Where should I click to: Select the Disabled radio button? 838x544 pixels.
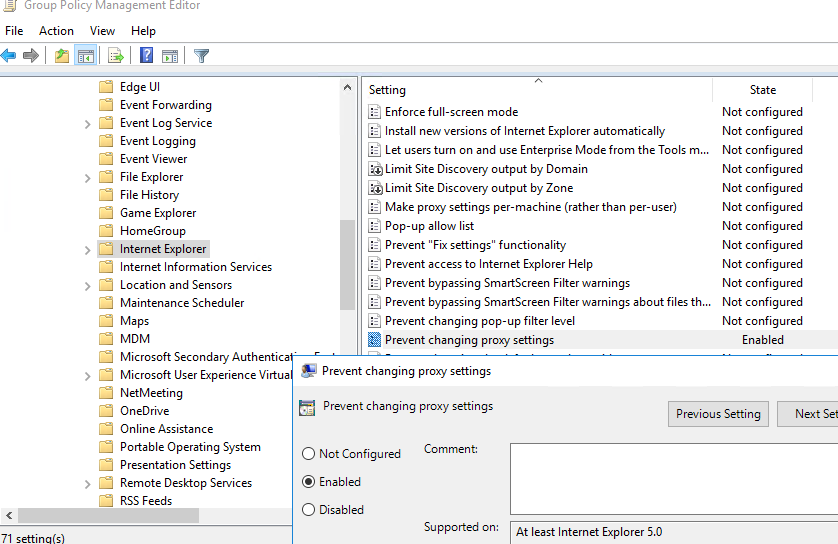(x=308, y=510)
